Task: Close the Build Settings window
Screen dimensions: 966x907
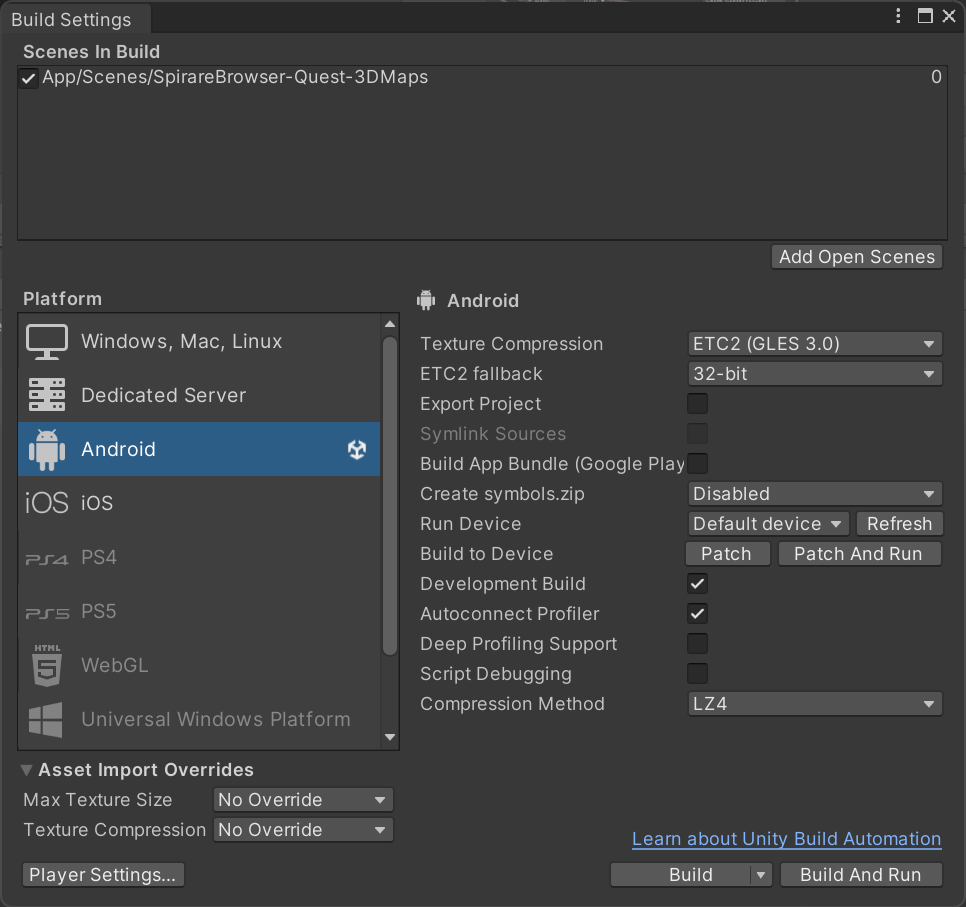Action: coord(949,16)
